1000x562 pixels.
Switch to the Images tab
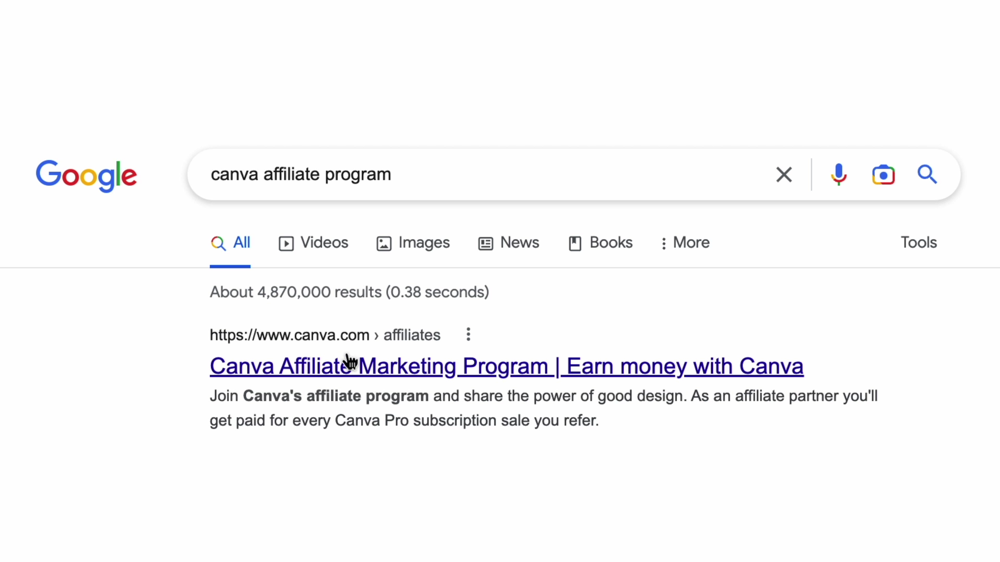point(413,243)
